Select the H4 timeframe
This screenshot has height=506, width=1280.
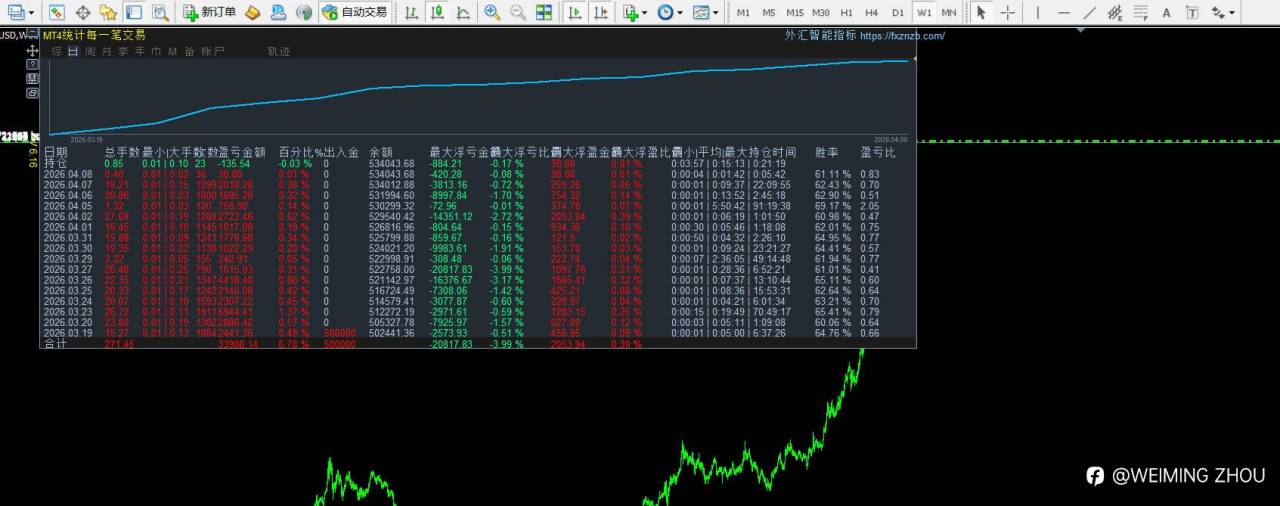click(872, 12)
